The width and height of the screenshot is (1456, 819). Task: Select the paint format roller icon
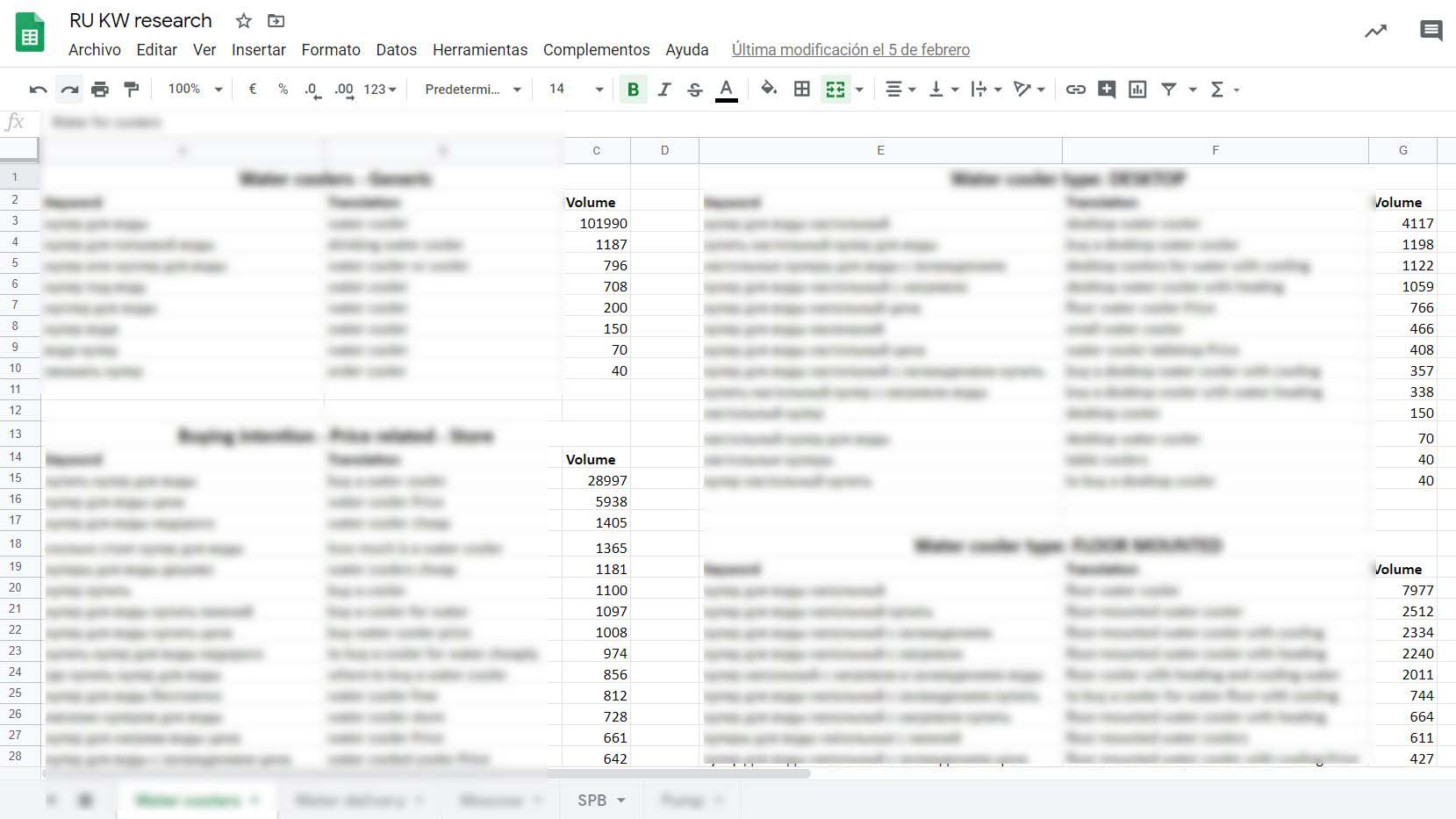[x=132, y=89]
